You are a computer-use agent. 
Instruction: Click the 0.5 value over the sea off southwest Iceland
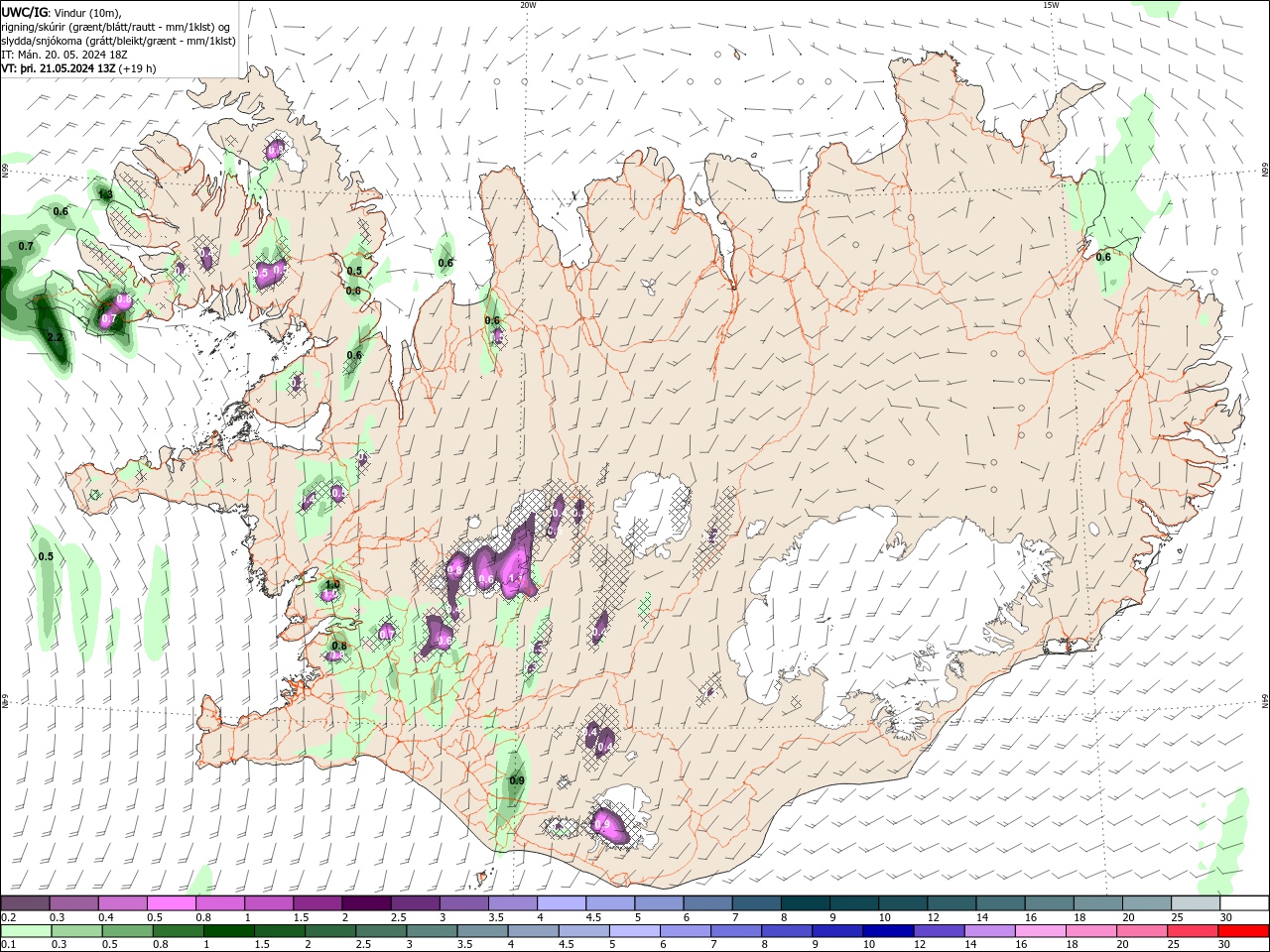[x=46, y=556]
